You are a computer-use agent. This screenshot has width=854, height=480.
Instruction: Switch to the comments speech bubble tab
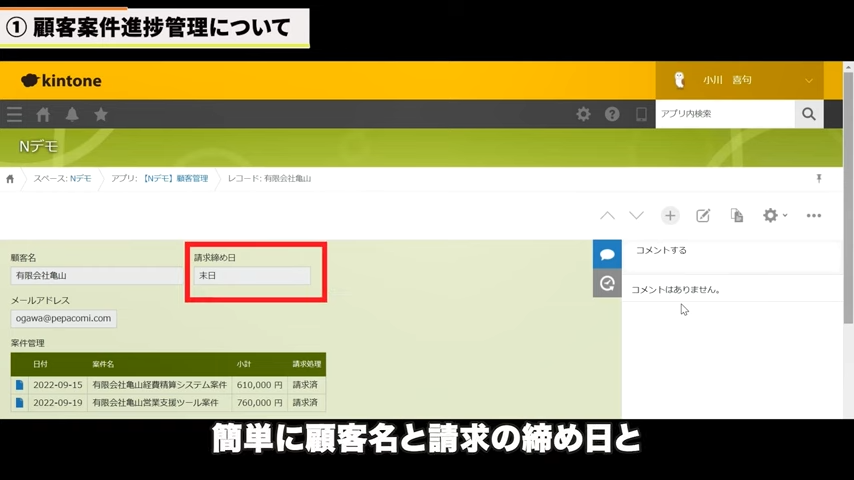tap(607, 254)
